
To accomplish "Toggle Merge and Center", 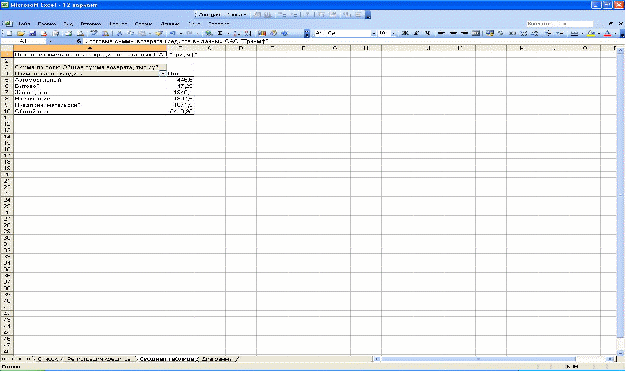I will pos(475,34).
